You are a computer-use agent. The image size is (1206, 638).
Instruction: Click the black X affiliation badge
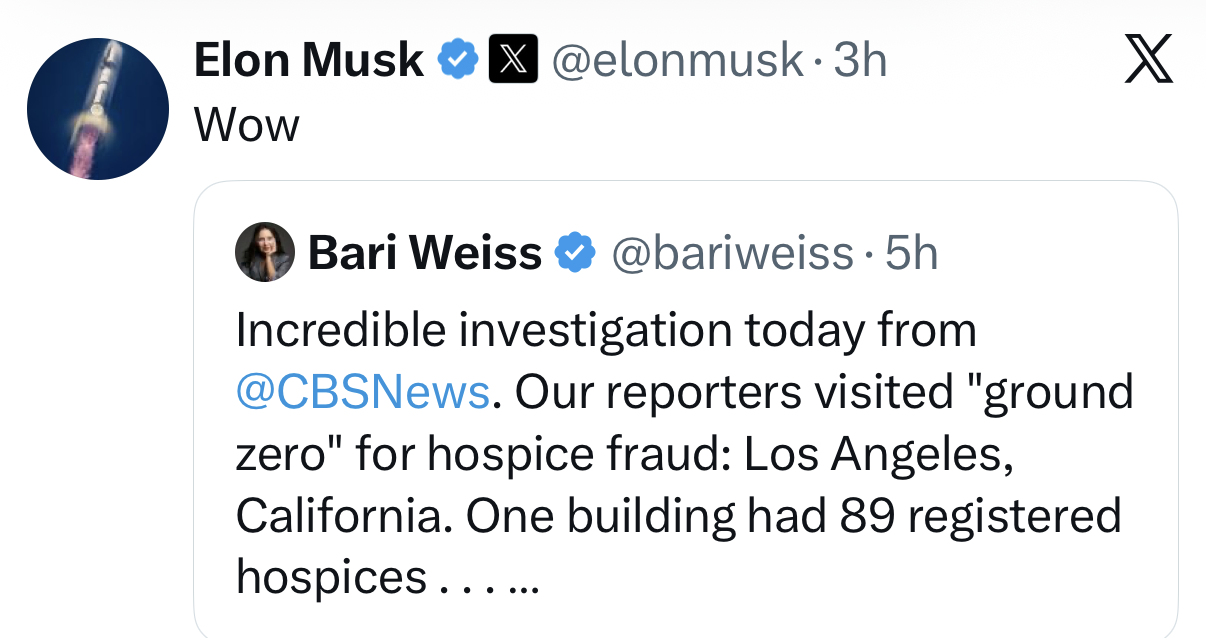pyautogui.click(x=513, y=60)
